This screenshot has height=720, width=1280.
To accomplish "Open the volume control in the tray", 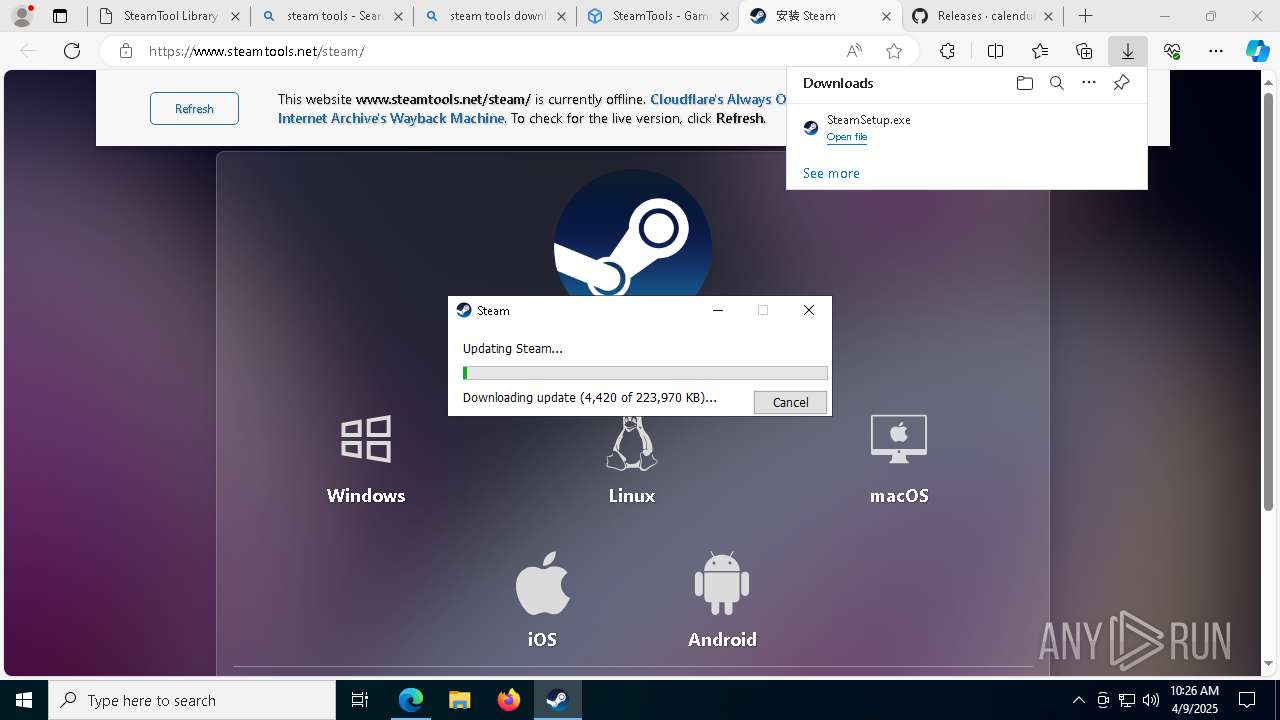I will (x=1151, y=700).
